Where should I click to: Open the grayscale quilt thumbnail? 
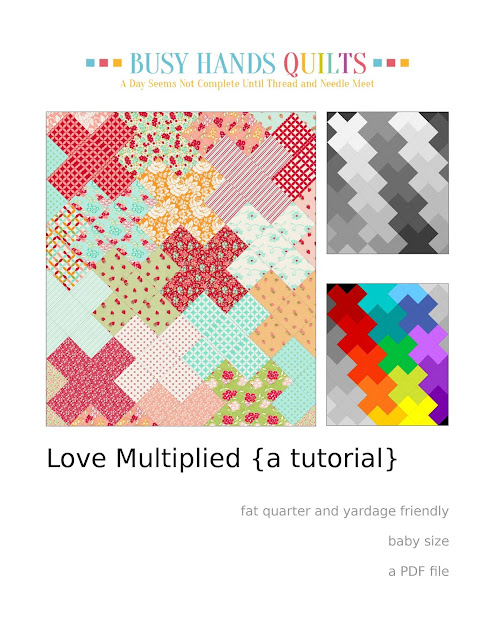(x=388, y=182)
